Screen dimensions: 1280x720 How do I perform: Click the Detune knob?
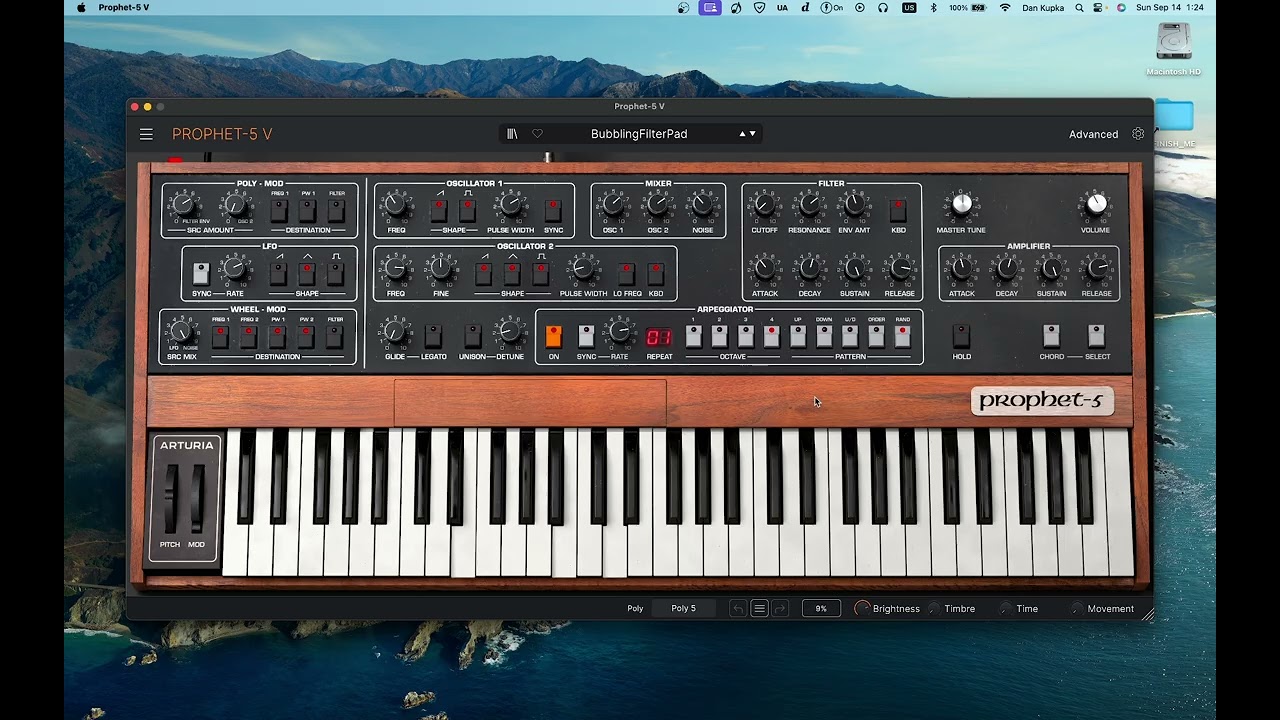coord(509,331)
